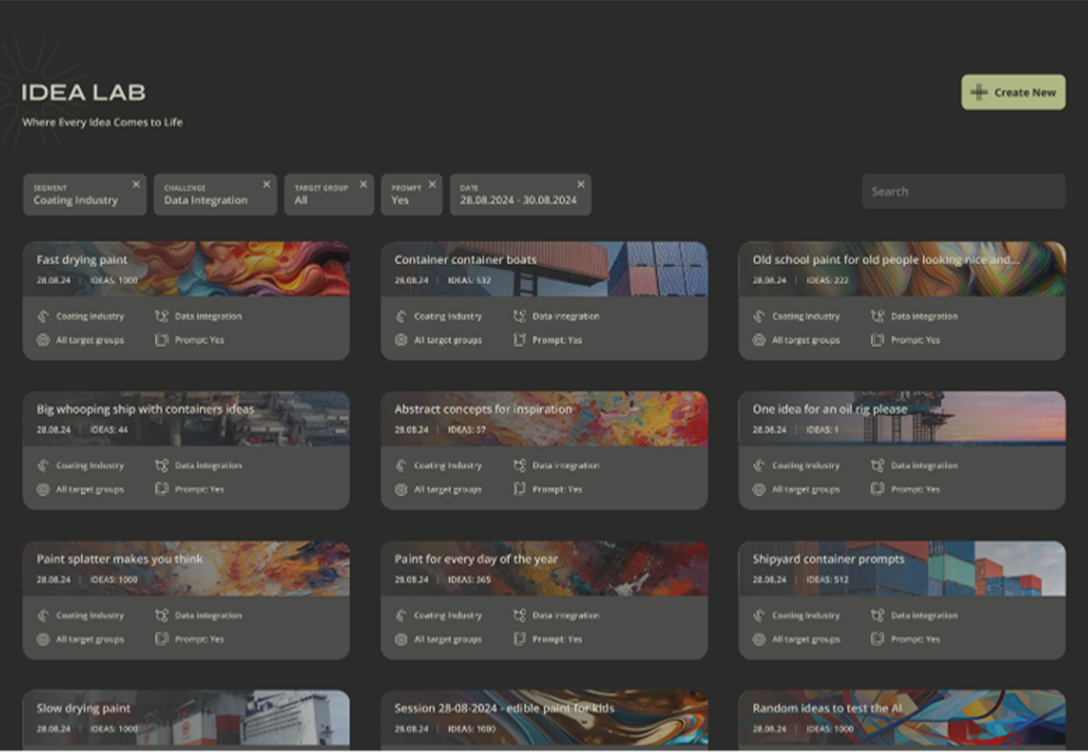This screenshot has width=1088, height=752.
Task: Remove the Prompt Yes filter
Action: click(x=432, y=184)
